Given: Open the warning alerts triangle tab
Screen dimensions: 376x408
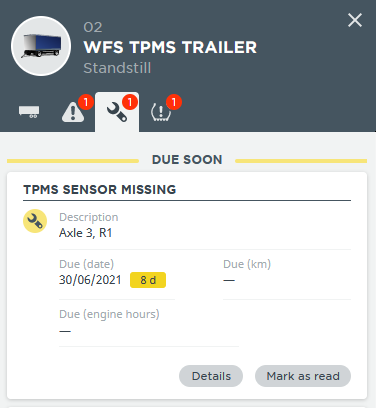Looking at the screenshot, I should click(72, 112).
